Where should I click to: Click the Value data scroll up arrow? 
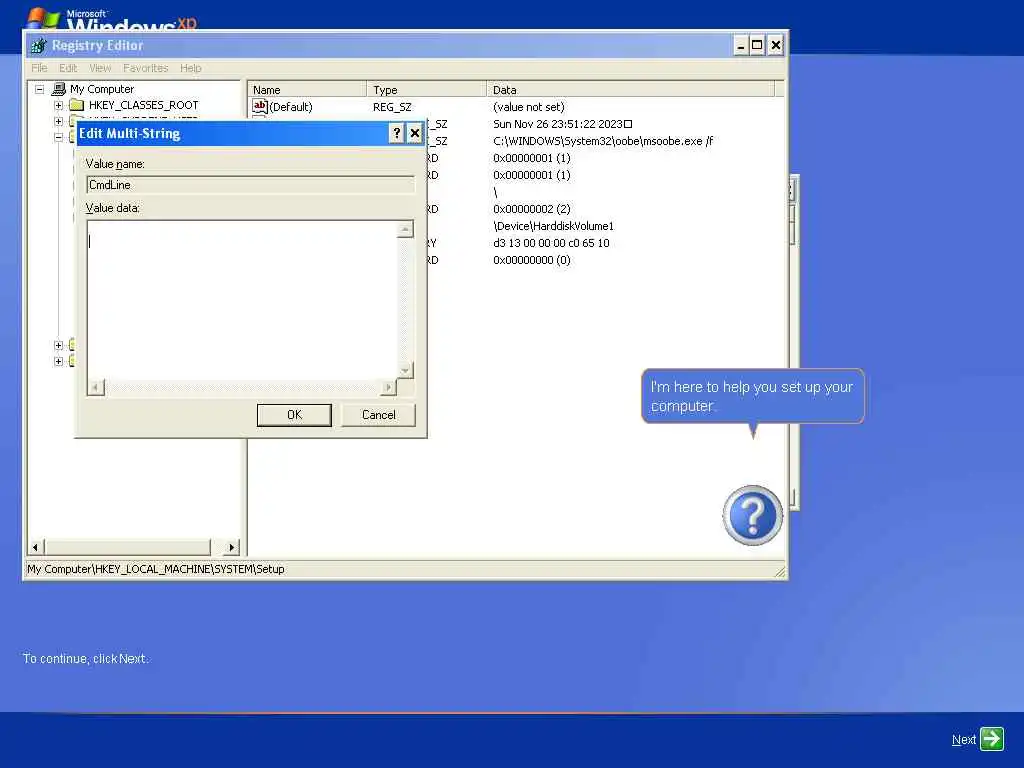tap(406, 229)
